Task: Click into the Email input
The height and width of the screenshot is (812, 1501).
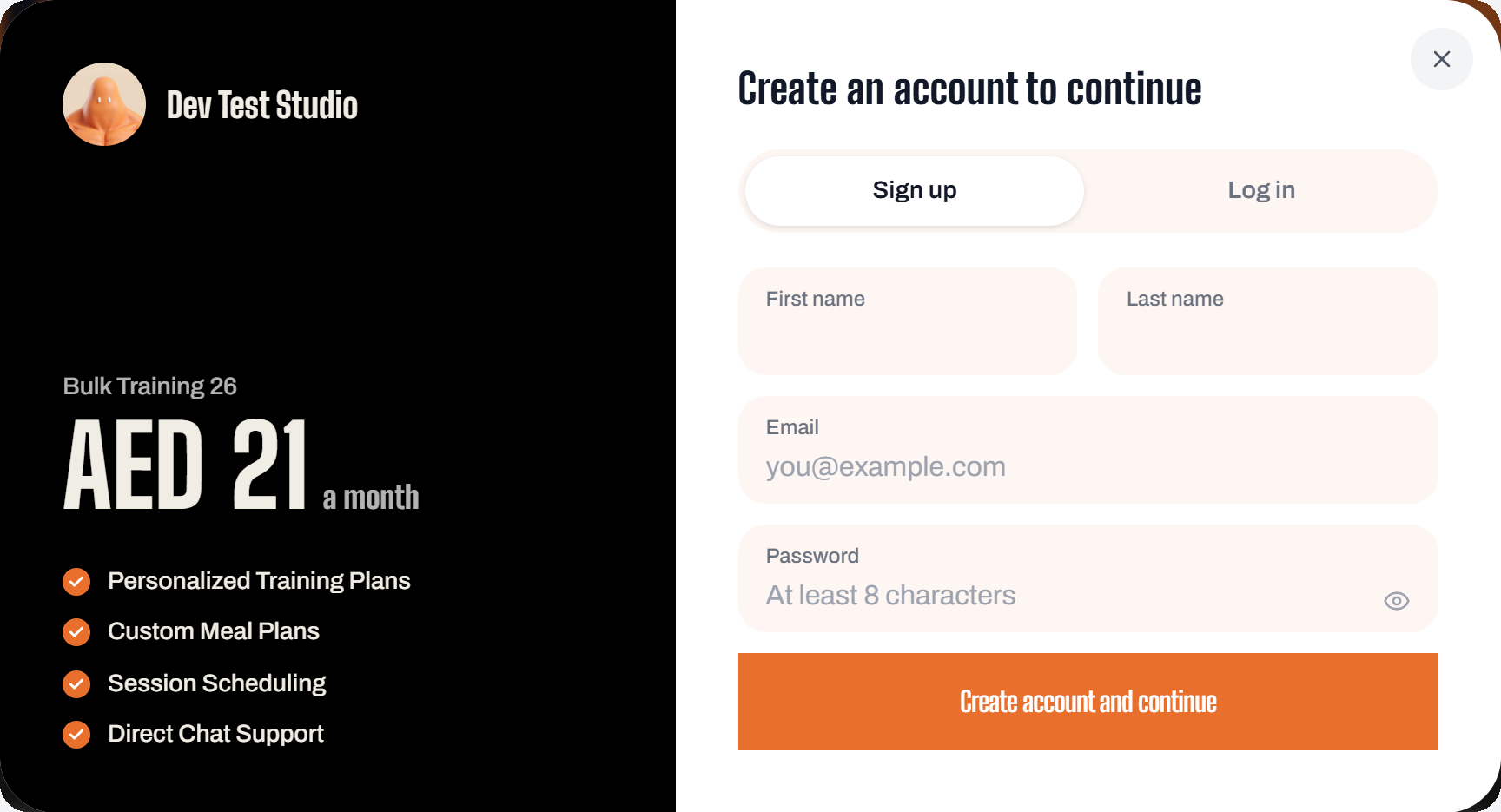Action: click(x=1088, y=450)
